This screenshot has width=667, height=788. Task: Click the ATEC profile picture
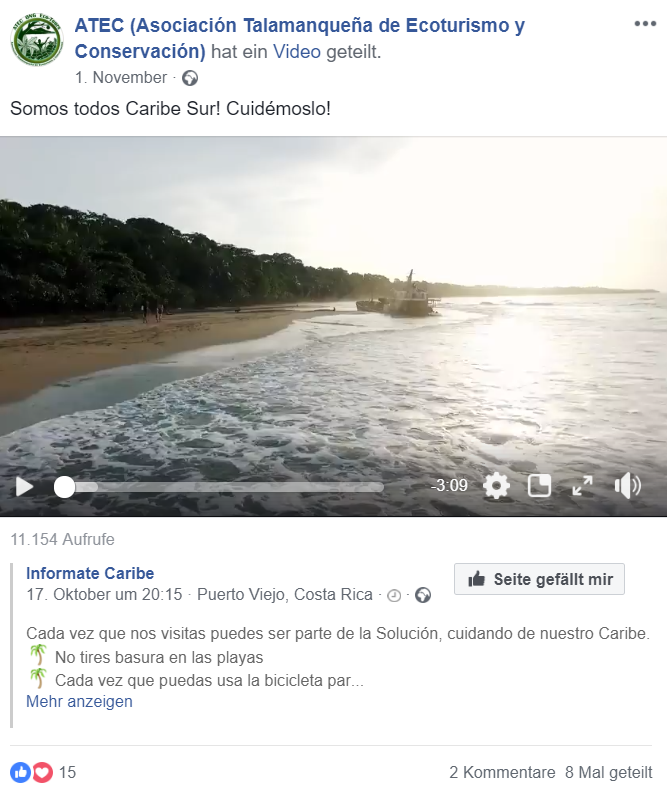coord(37,40)
